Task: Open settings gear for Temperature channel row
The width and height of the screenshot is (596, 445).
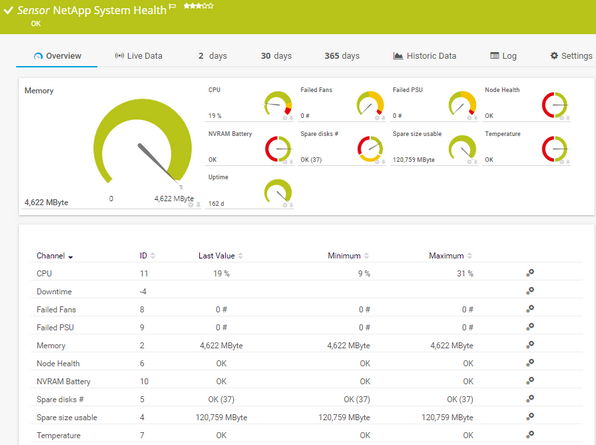Action: tap(530, 434)
